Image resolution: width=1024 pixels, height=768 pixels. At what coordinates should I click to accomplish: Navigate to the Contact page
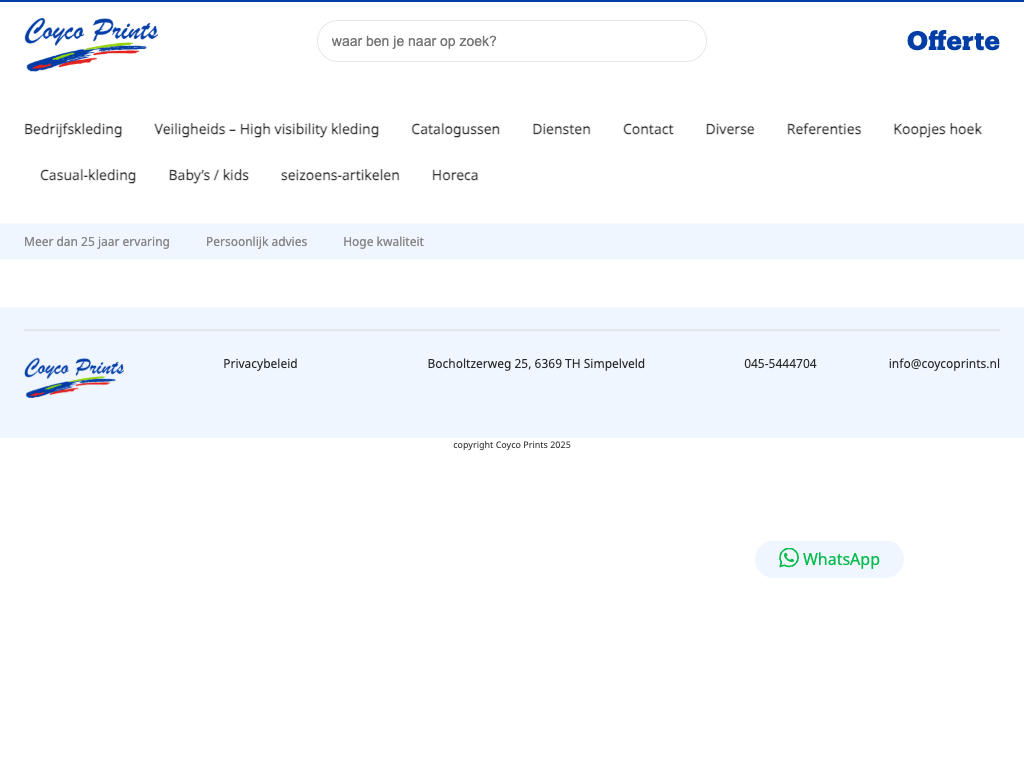648,129
